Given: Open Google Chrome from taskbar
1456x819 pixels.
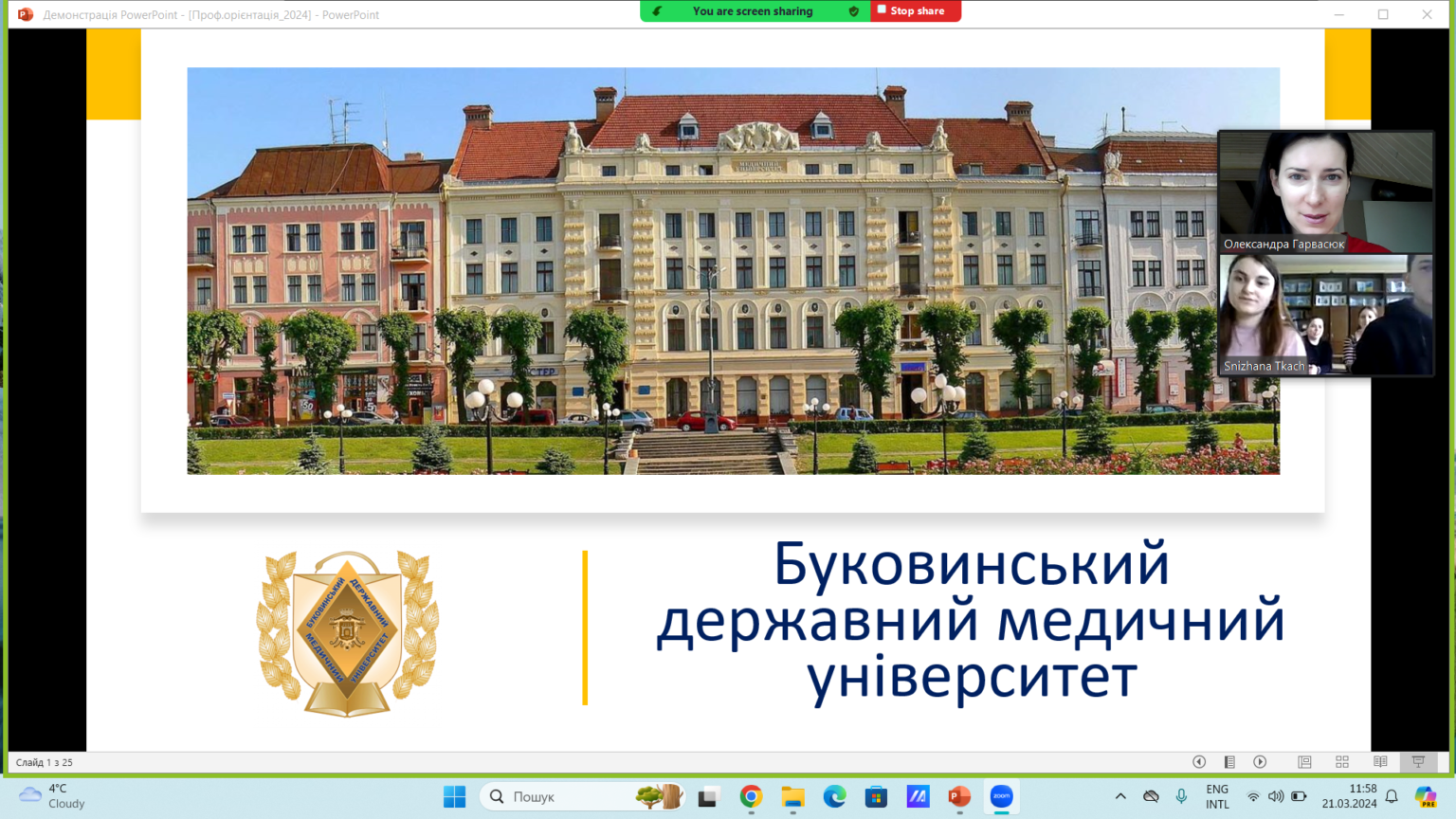Looking at the screenshot, I should 751,796.
